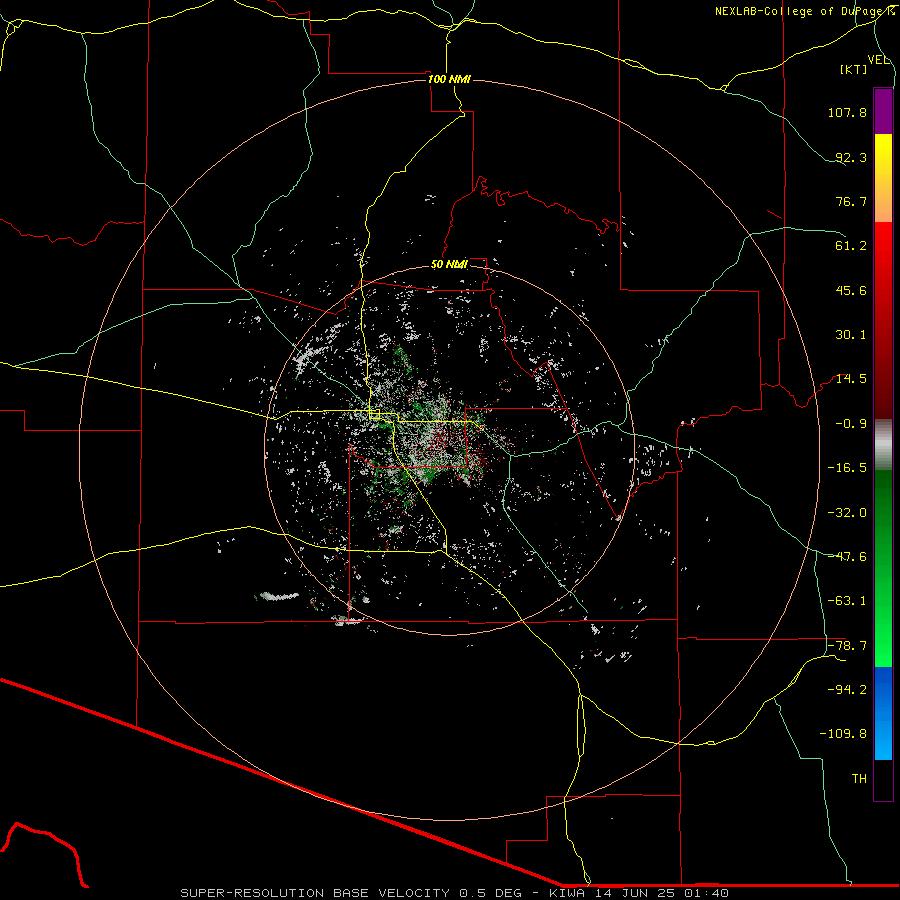Click the "76.7" legend value
This screenshot has width=900, height=900.
click(851, 201)
